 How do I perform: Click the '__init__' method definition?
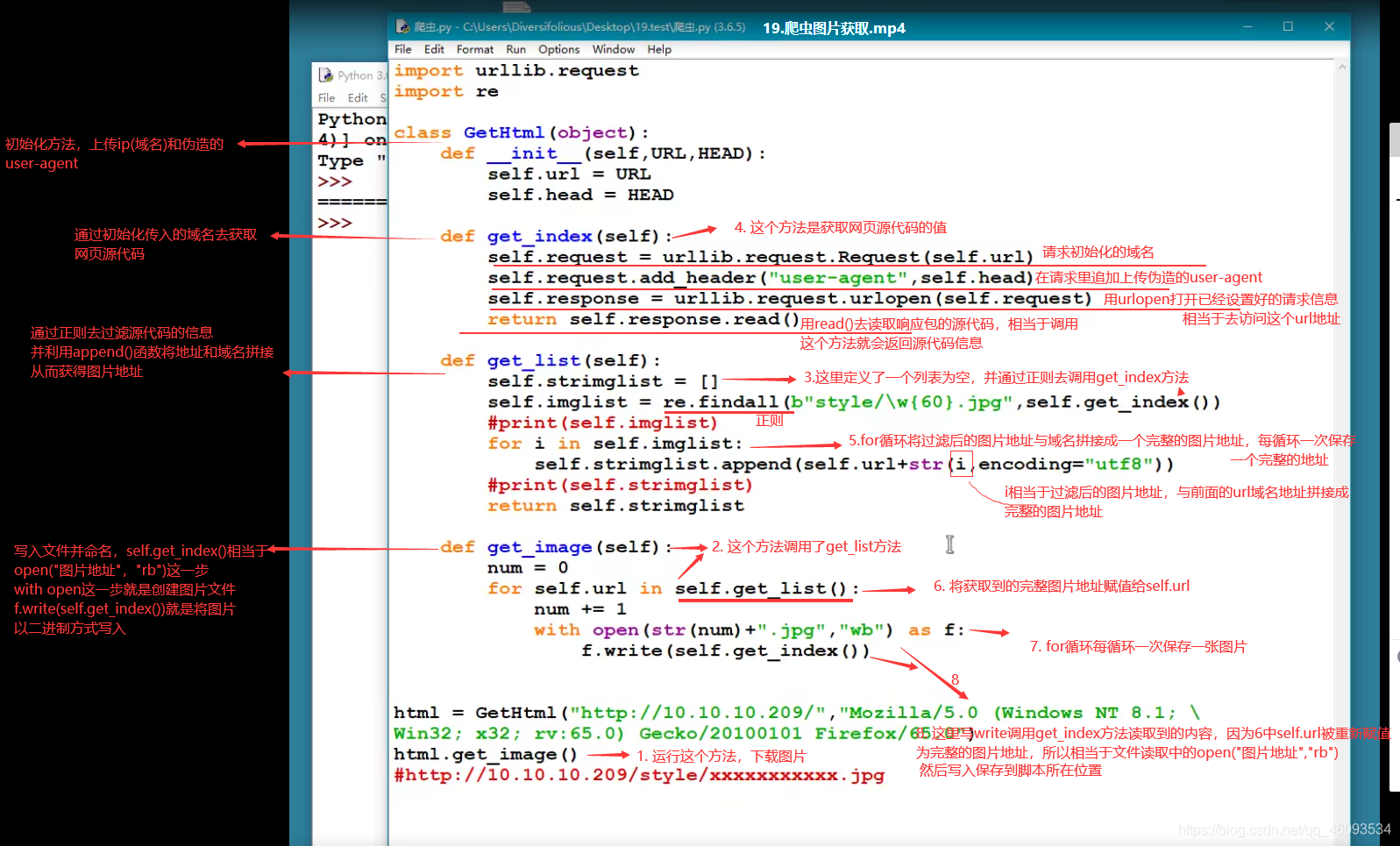pos(603,153)
